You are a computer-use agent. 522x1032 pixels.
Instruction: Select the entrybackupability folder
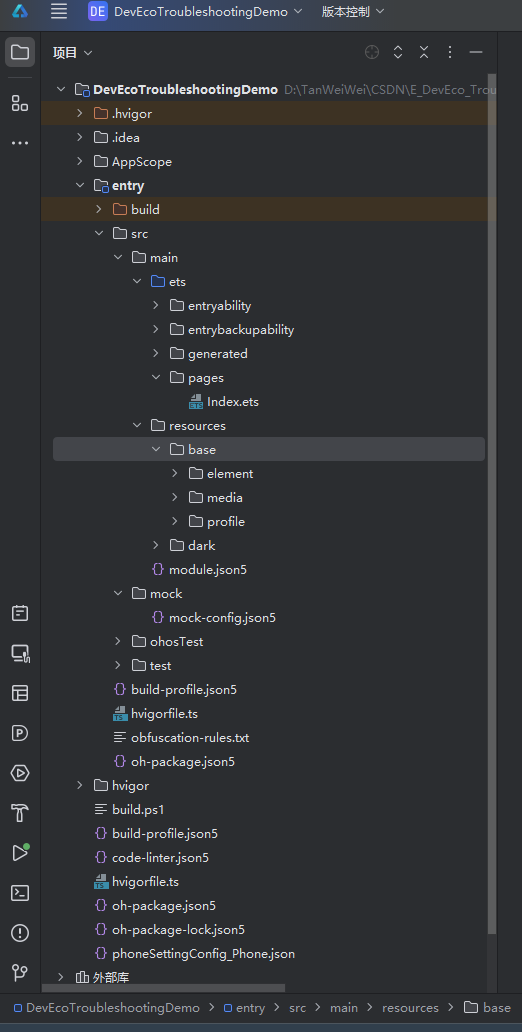click(x=232, y=330)
